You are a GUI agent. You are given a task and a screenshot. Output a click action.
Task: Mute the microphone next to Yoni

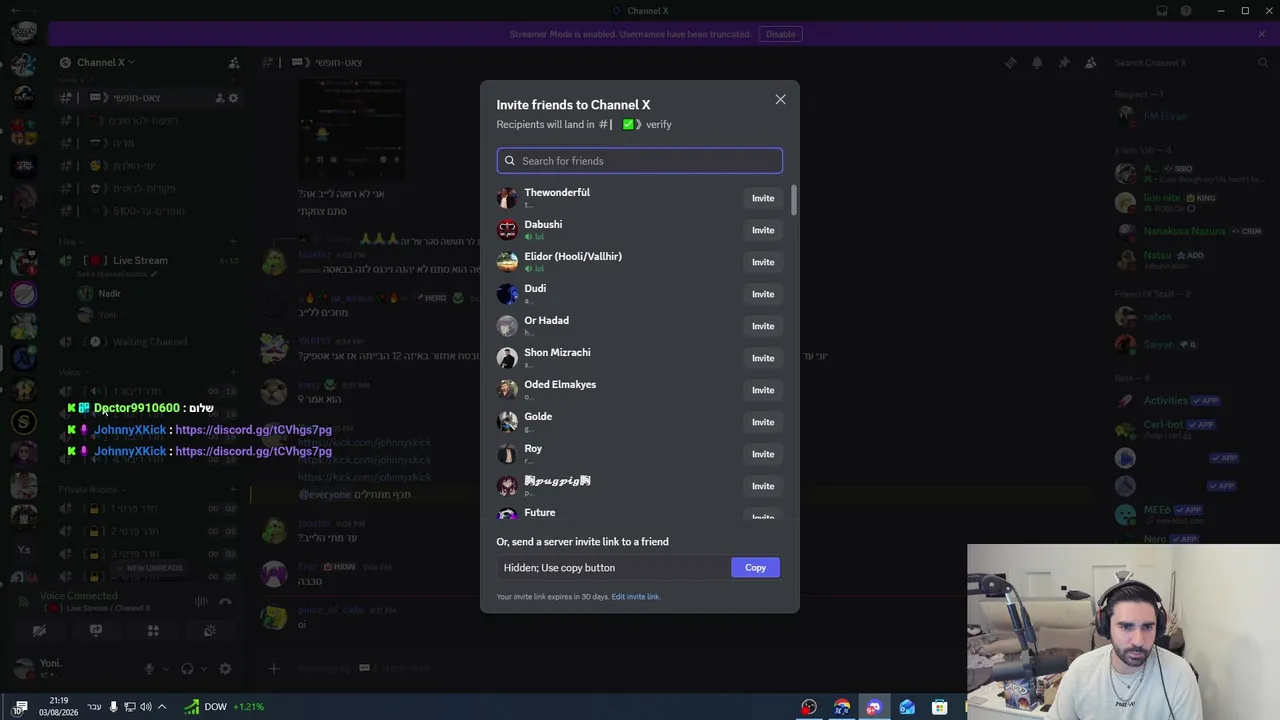(x=149, y=669)
